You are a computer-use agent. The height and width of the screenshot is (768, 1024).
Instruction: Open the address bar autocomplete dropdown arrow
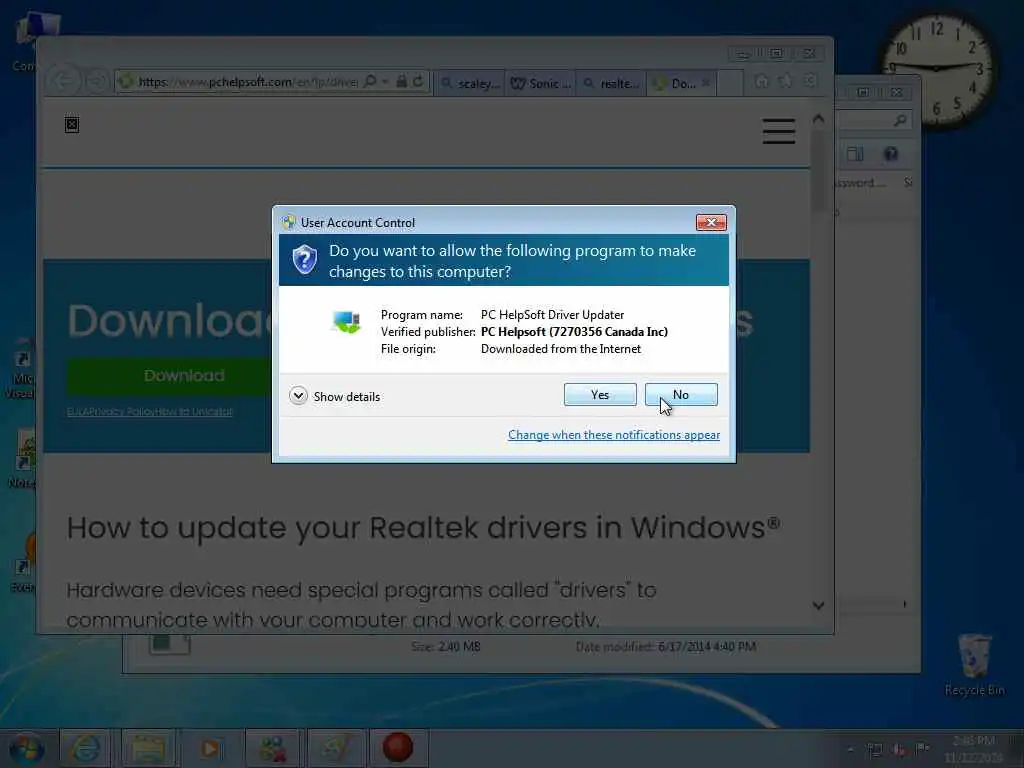[x=385, y=82]
